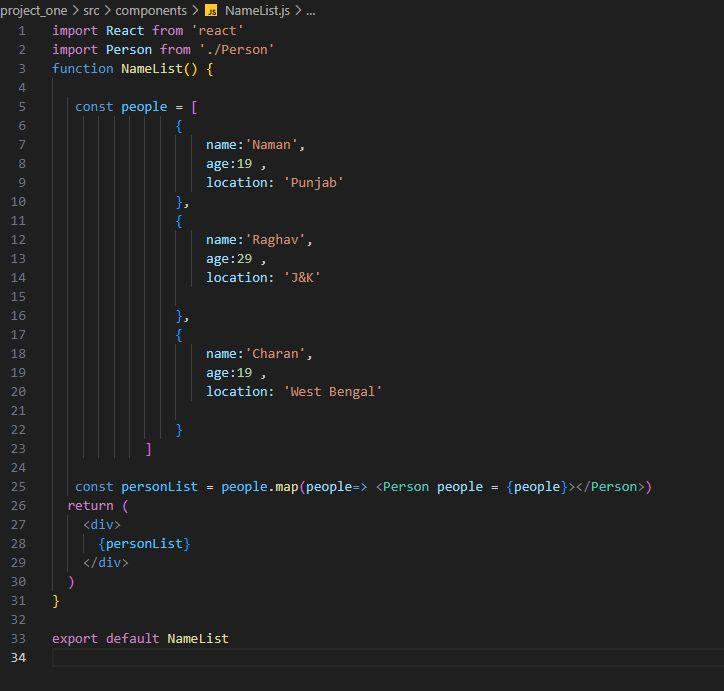The height and width of the screenshot is (691, 724).
Task: Click the 'return' keyword
Action: 90,506
